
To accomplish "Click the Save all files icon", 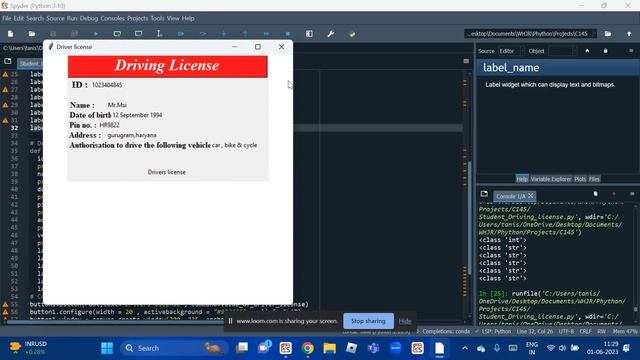I will pyautogui.click(x=74, y=34).
